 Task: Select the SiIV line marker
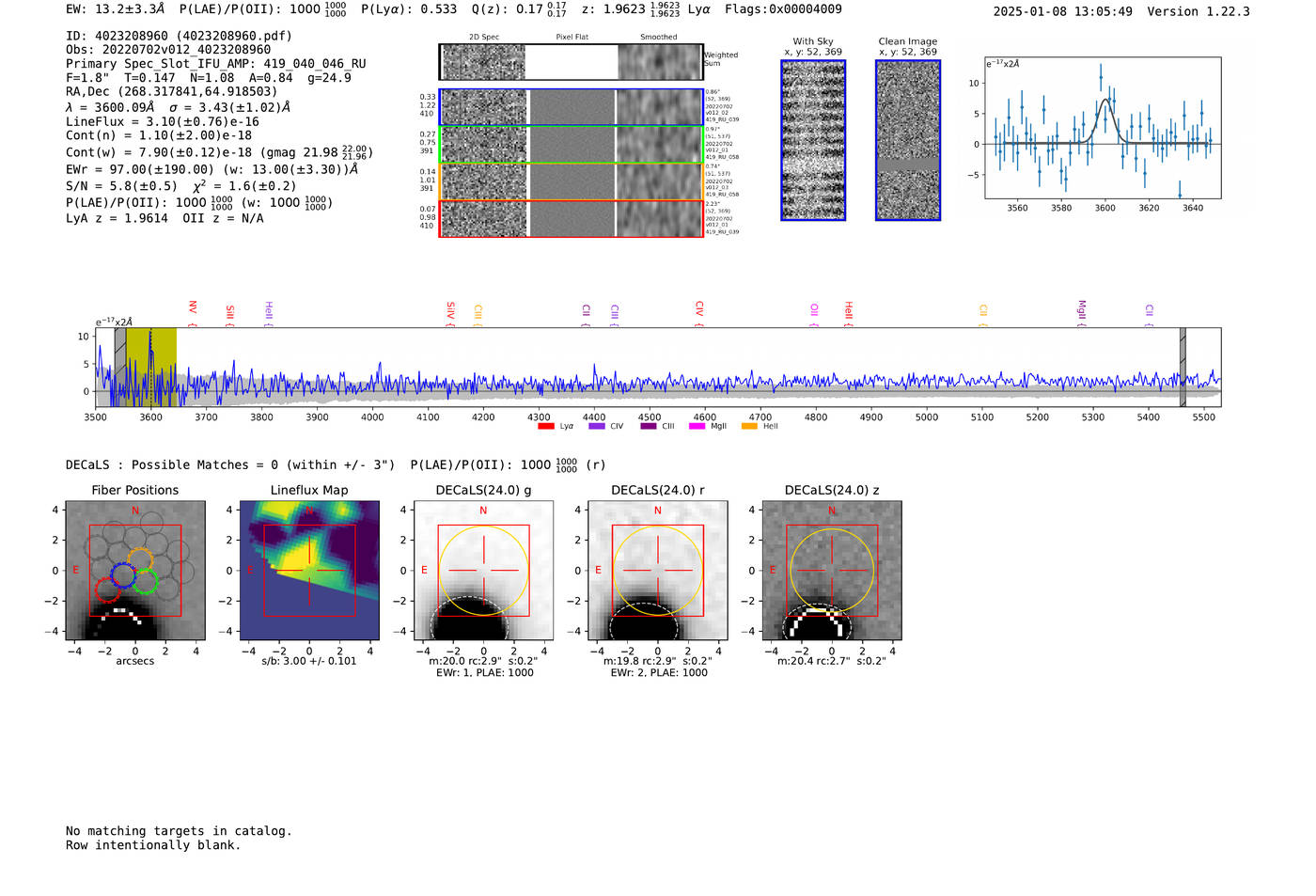(450, 314)
